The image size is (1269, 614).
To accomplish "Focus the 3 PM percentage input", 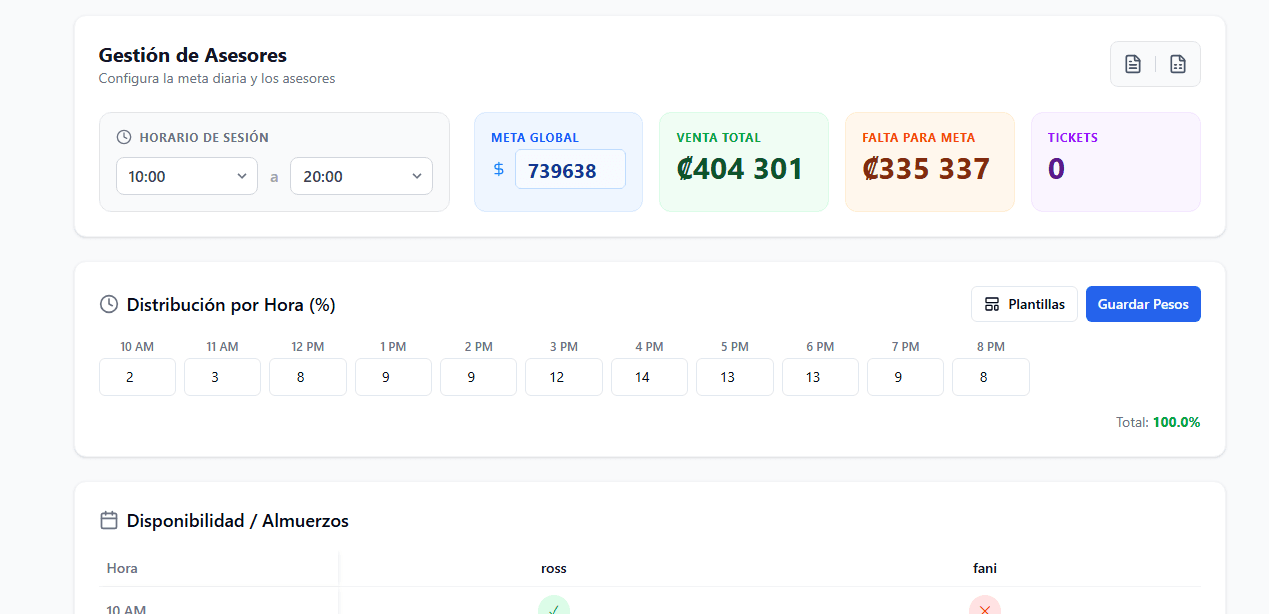I will click(x=563, y=377).
